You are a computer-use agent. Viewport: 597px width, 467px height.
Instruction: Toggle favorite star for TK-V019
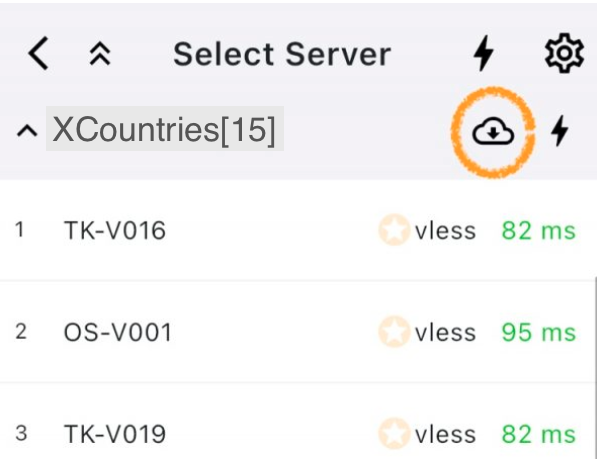(394, 434)
